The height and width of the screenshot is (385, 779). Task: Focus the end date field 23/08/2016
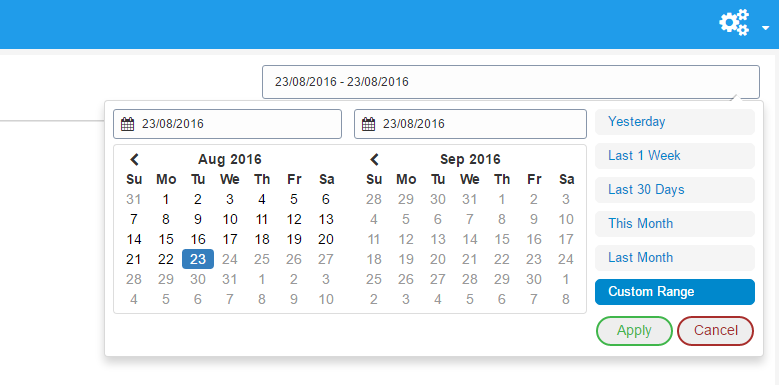tap(470, 124)
